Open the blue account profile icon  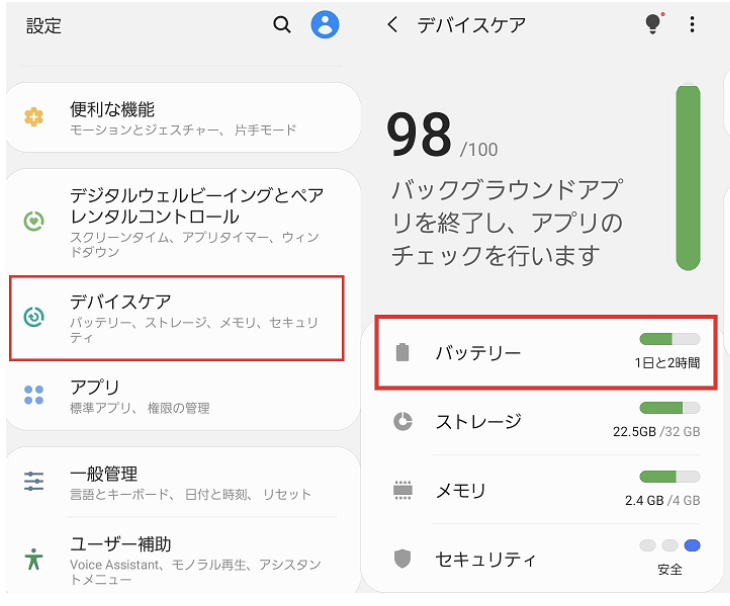(x=324, y=24)
